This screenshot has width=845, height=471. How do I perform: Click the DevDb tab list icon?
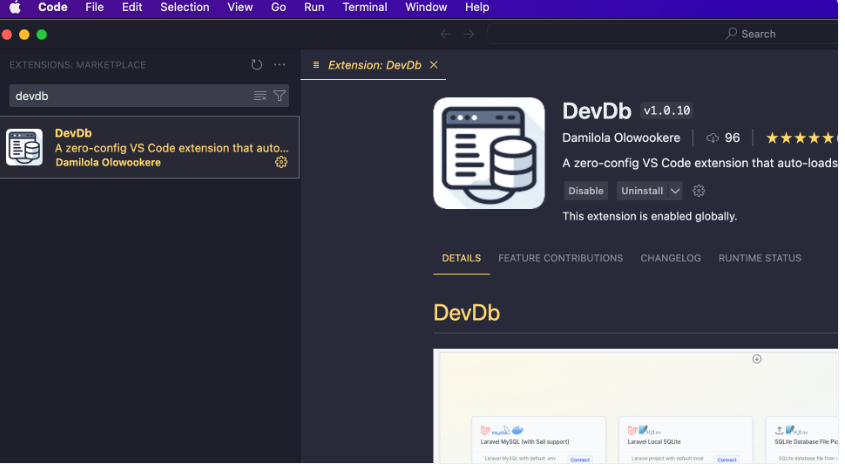pyautogui.click(x=316, y=65)
